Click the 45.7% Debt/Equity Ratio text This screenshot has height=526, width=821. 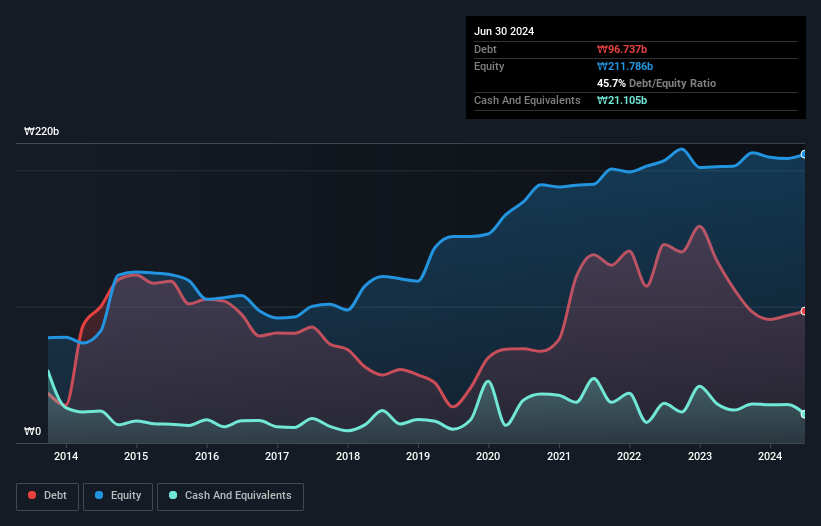[657, 83]
